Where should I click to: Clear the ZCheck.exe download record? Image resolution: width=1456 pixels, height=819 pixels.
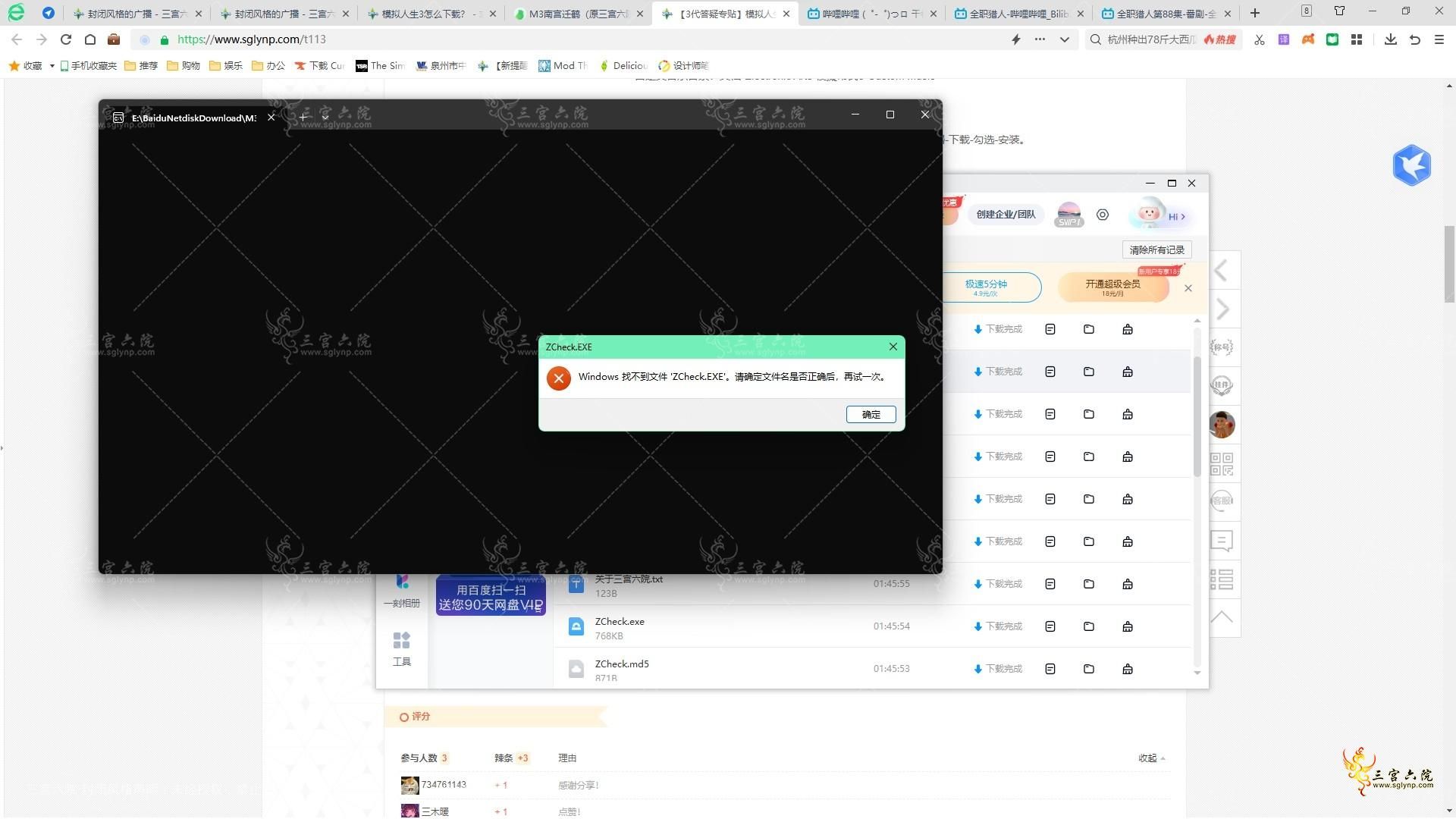[1128, 626]
